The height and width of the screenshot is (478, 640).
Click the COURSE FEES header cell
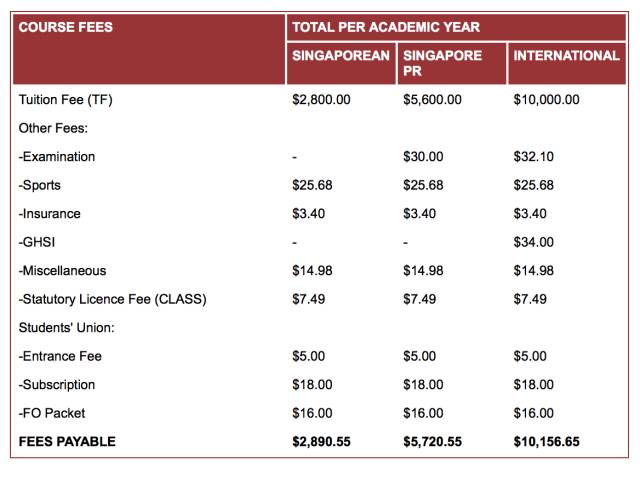[x=66, y=27]
